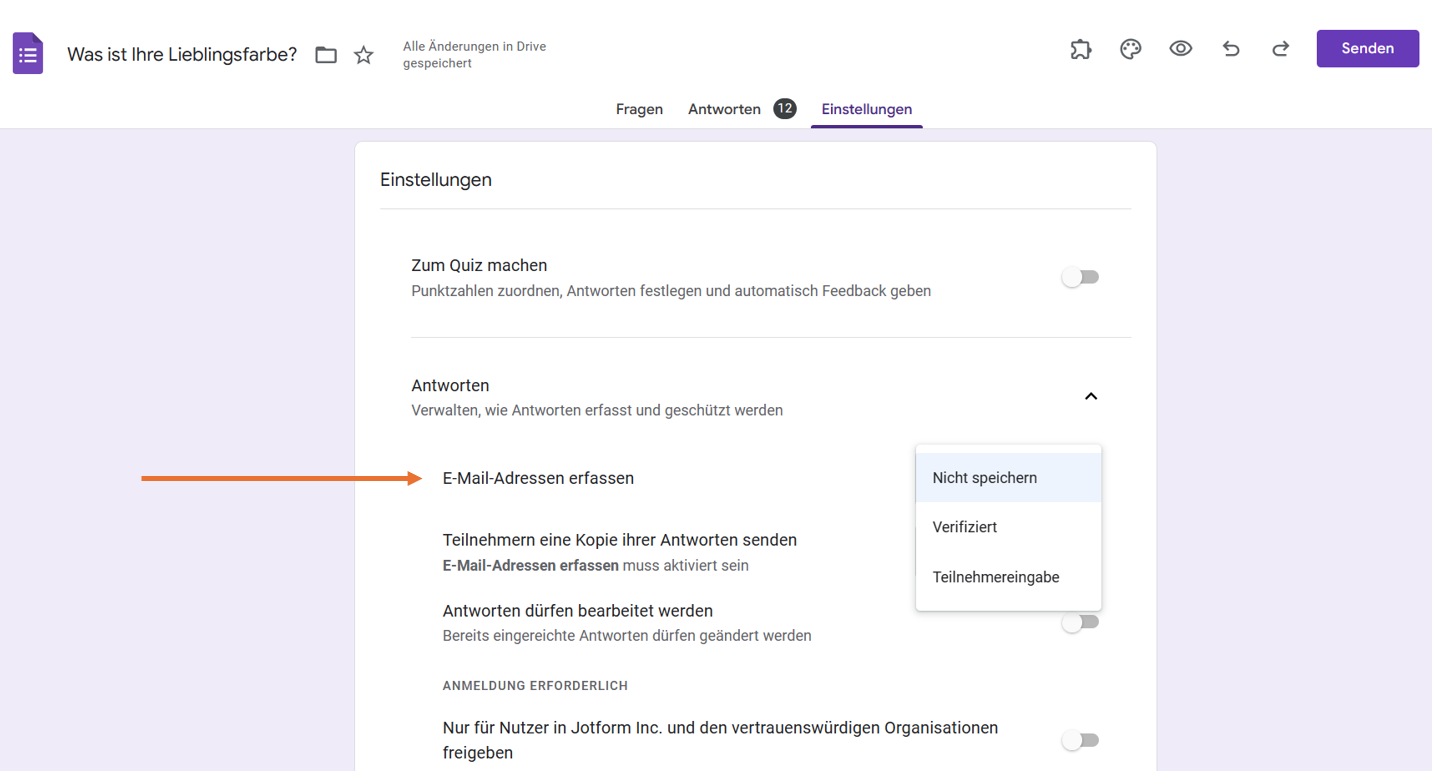The height and width of the screenshot is (771, 1432).
Task: Enable the Zum Quiz machen toggle
Action: click(x=1080, y=277)
